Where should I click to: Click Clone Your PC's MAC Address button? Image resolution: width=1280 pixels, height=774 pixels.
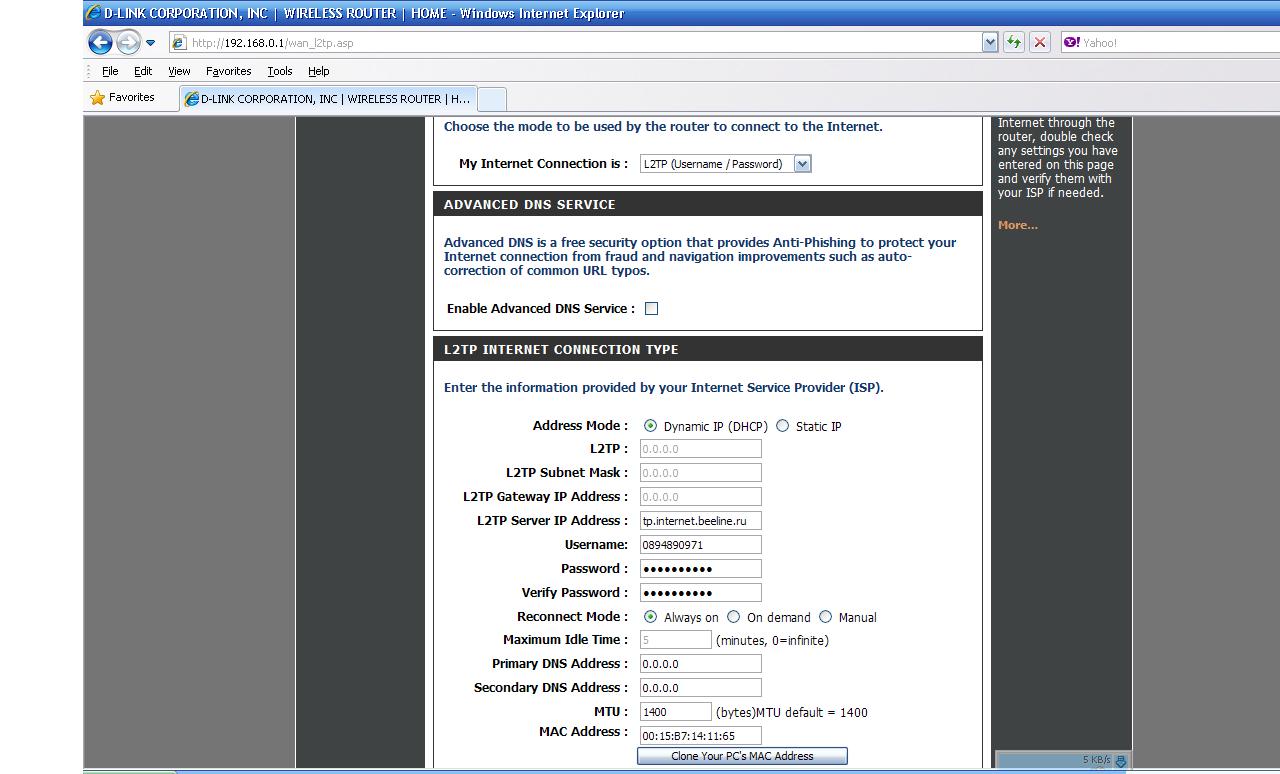tap(742, 756)
